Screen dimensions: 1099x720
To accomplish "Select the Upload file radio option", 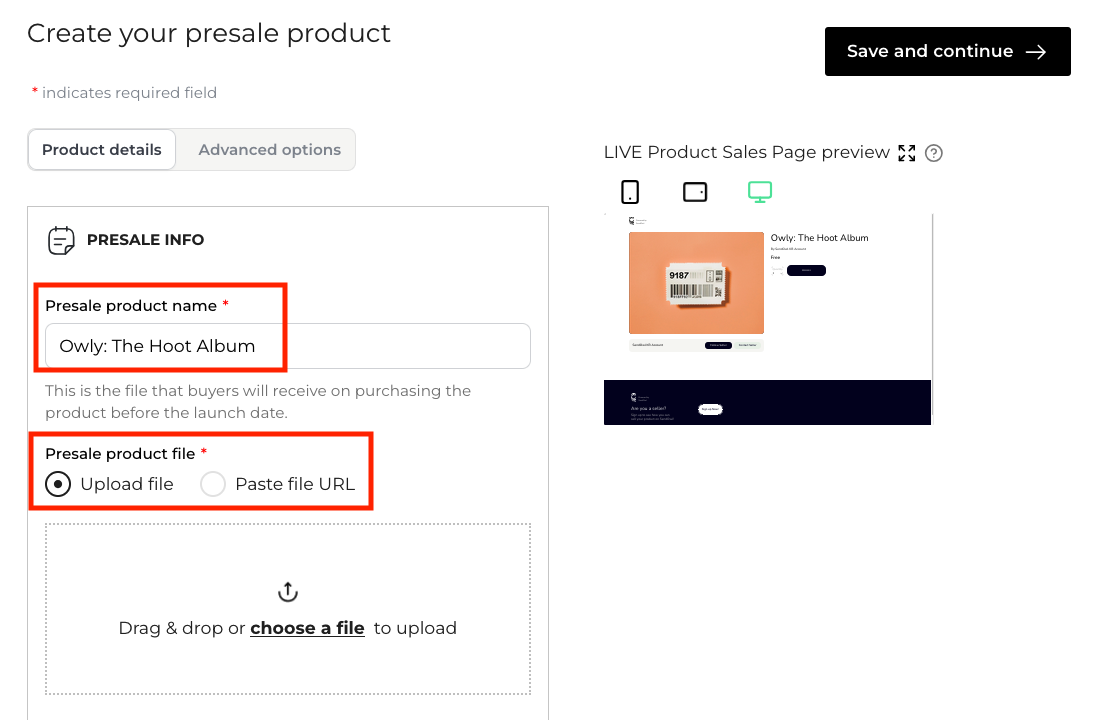I will (60, 484).
